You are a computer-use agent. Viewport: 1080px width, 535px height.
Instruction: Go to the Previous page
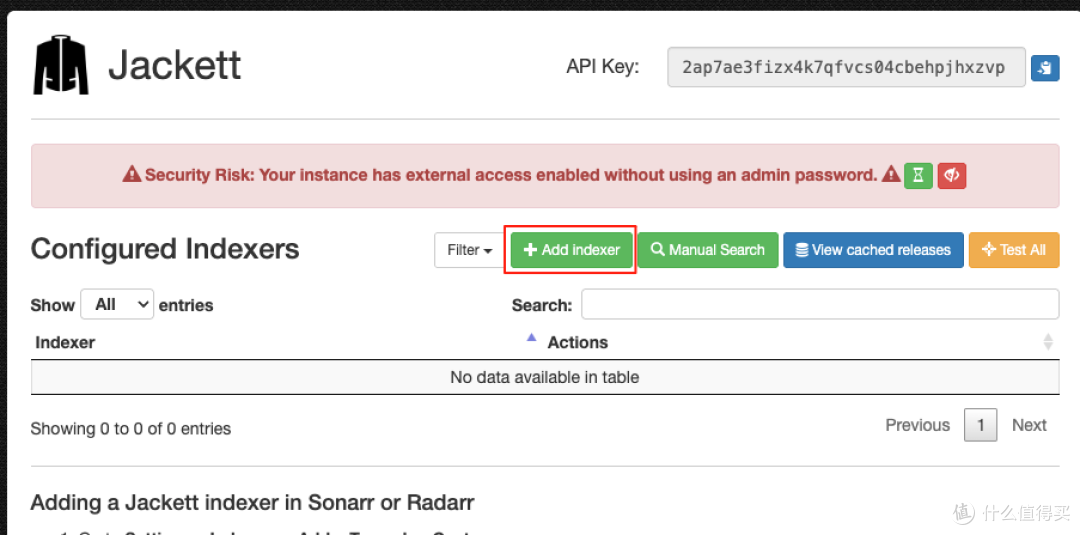tap(917, 426)
